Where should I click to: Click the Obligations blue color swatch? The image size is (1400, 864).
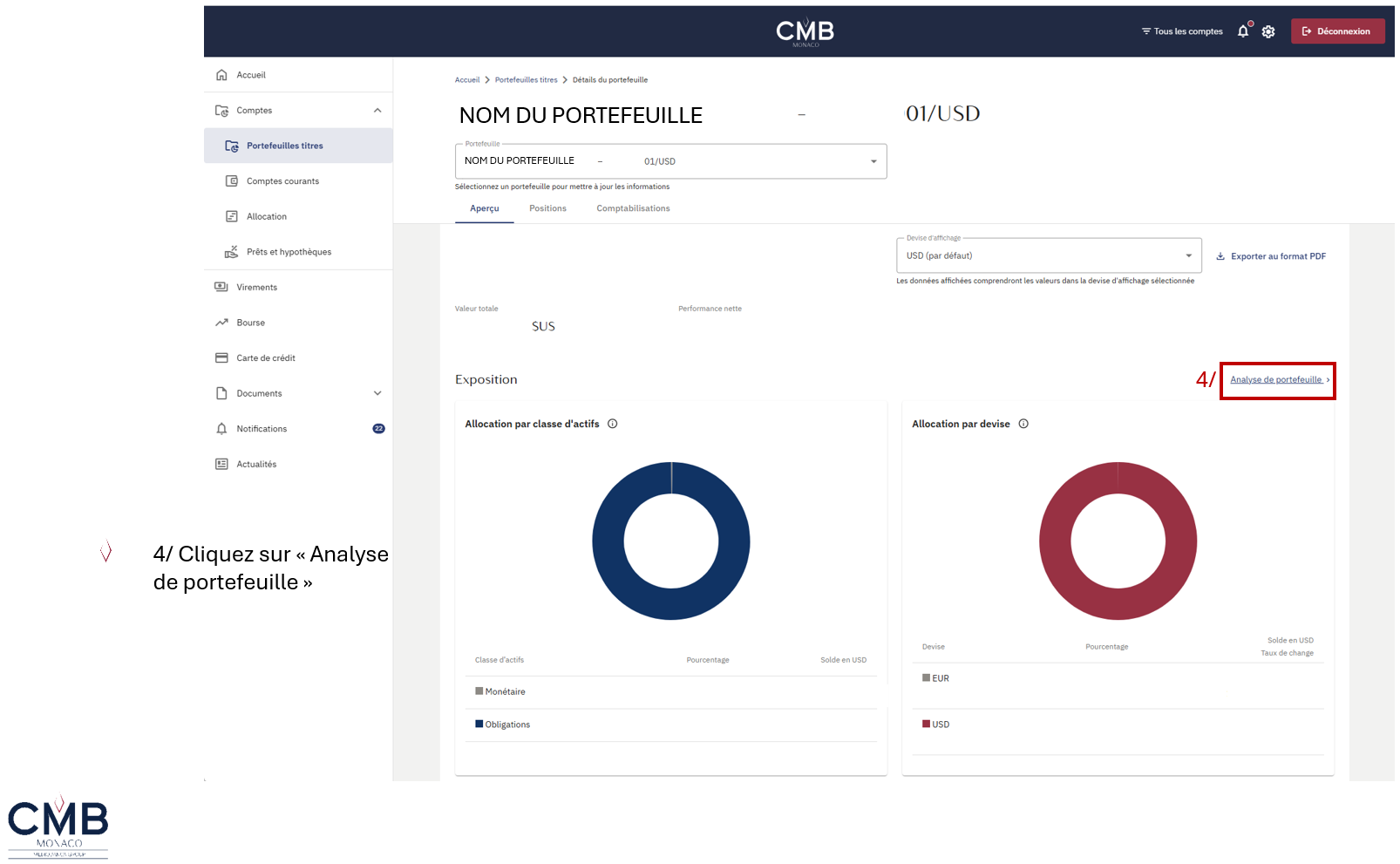click(x=479, y=724)
